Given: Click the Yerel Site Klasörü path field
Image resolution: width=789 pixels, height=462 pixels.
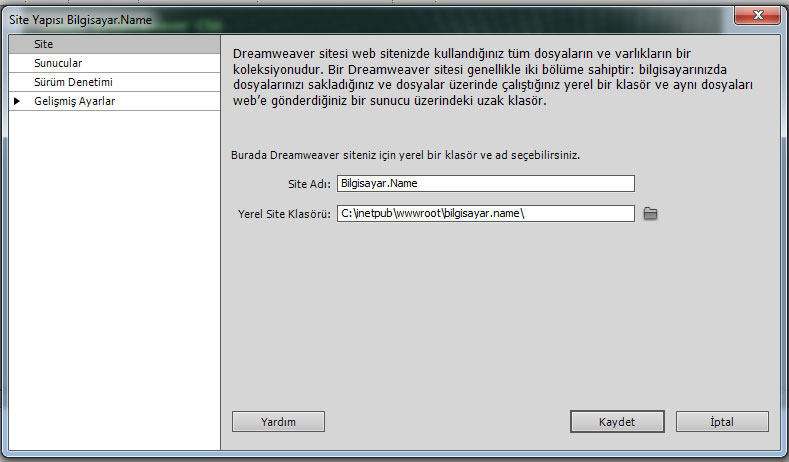Looking at the screenshot, I should pyautogui.click(x=486, y=213).
